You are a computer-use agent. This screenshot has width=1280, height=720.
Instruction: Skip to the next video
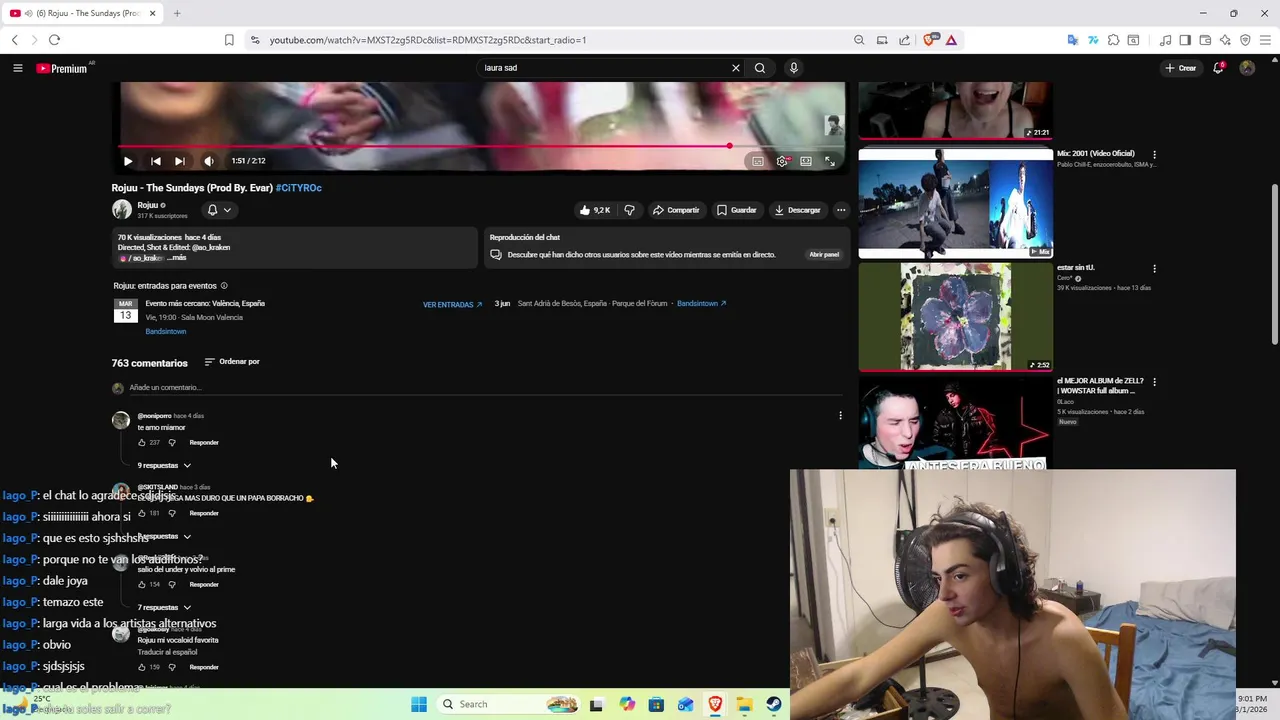(x=180, y=161)
